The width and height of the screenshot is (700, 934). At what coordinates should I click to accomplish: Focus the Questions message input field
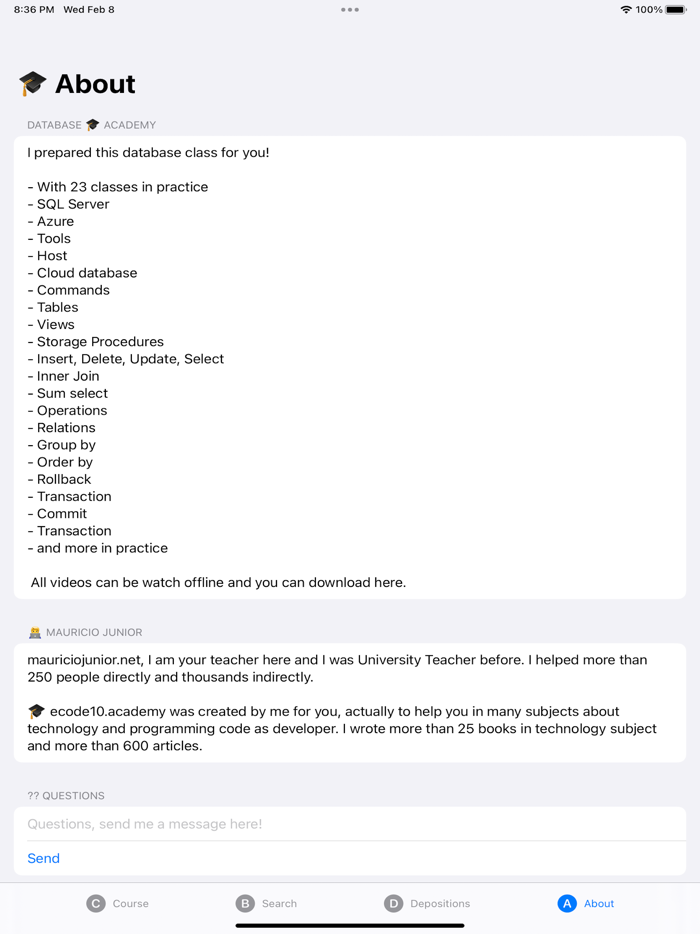coord(350,824)
